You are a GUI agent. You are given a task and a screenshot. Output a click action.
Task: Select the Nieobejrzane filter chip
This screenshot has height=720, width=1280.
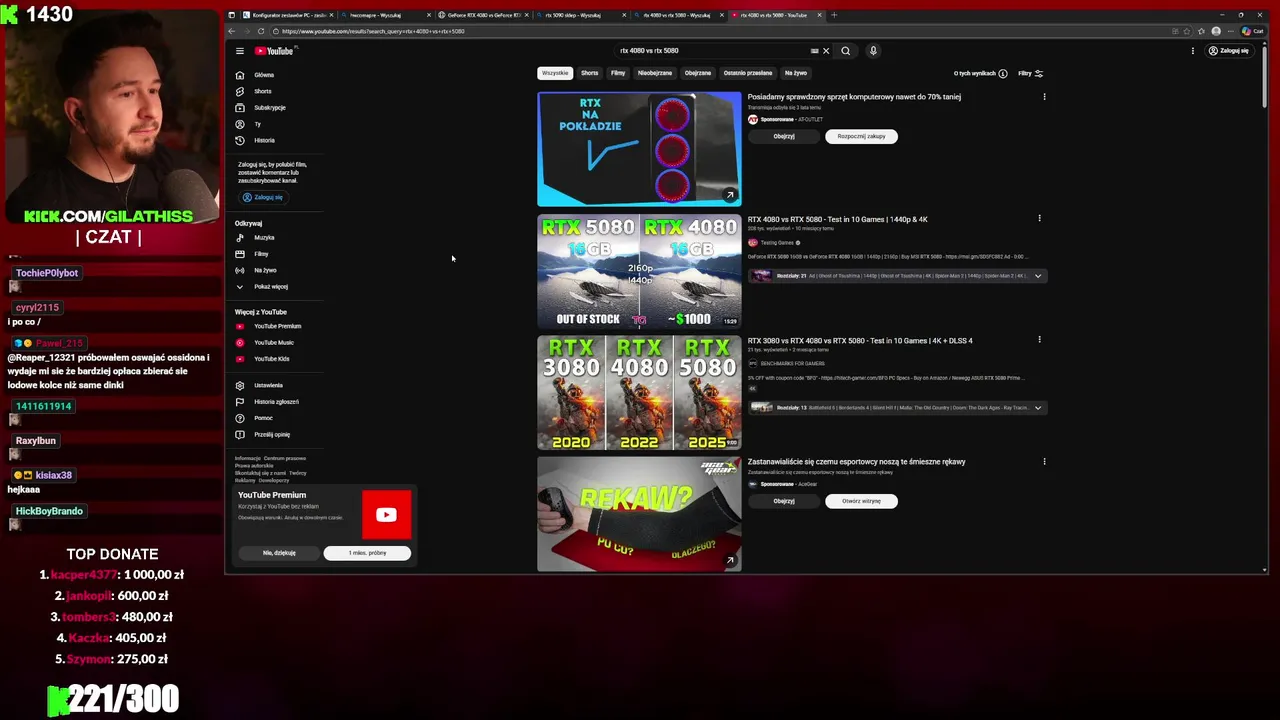click(x=655, y=73)
